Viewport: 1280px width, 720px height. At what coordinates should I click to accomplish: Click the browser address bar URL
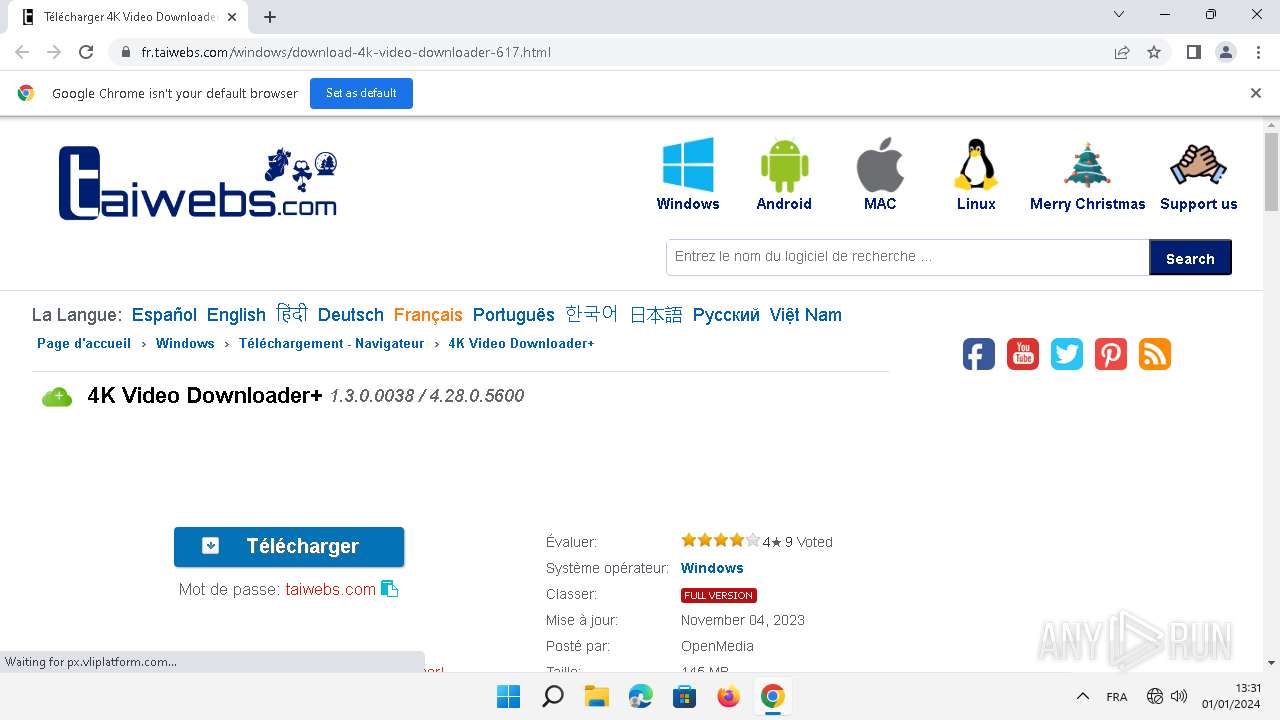pos(346,52)
